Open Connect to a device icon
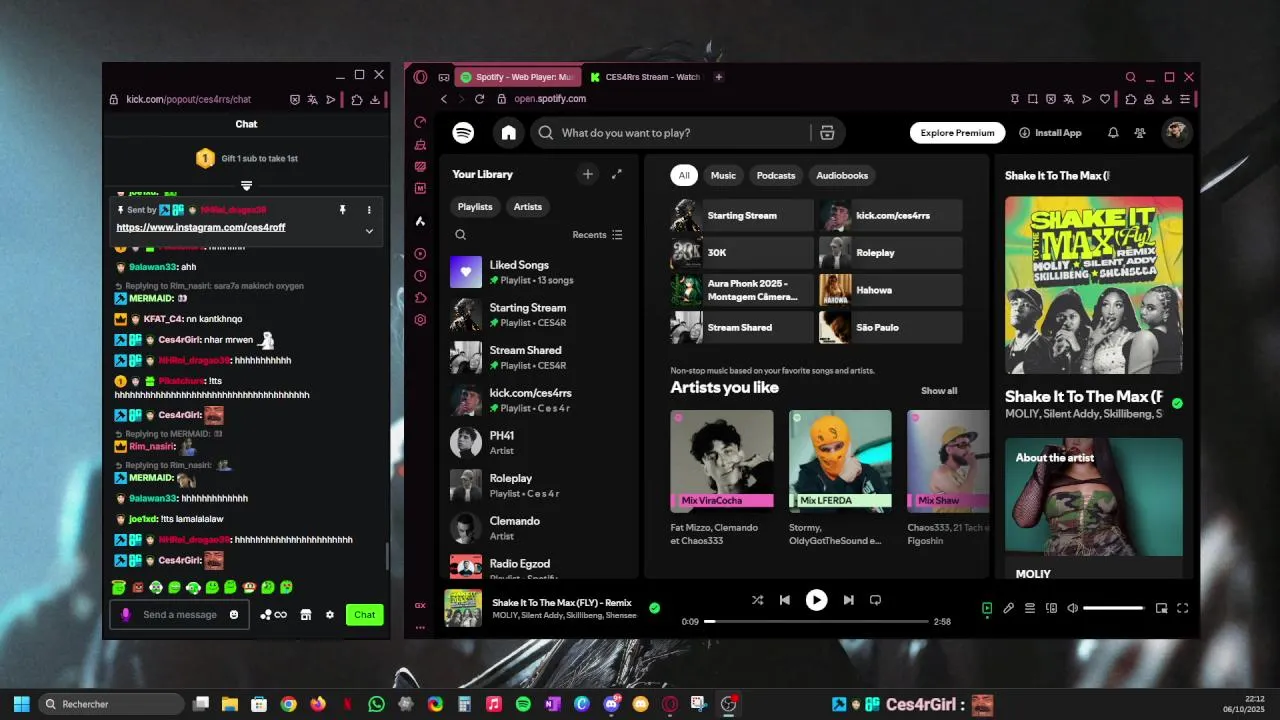The height and width of the screenshot is (720, 1280). pos(1051,608)
